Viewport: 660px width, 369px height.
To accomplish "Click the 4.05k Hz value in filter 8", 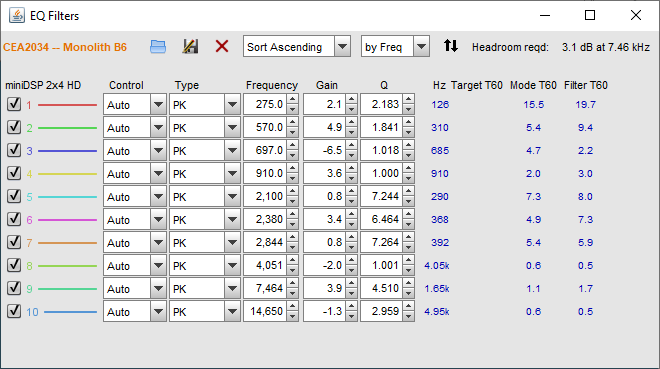I will click(436, 265).
